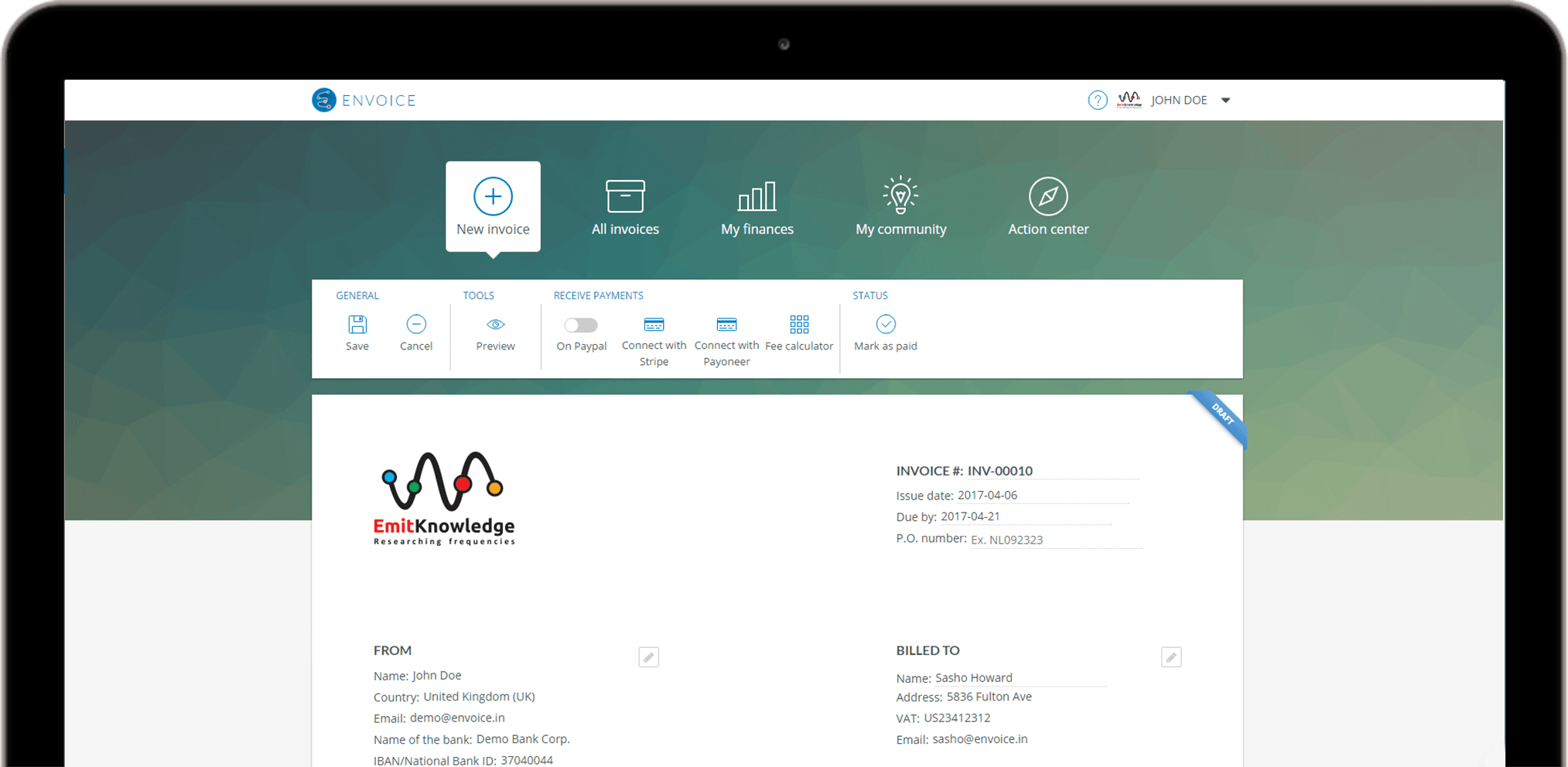Expand the John Doe account dropdown arrow
The width and height of the screenshot is (1568, 767).
pos(1225,101)
